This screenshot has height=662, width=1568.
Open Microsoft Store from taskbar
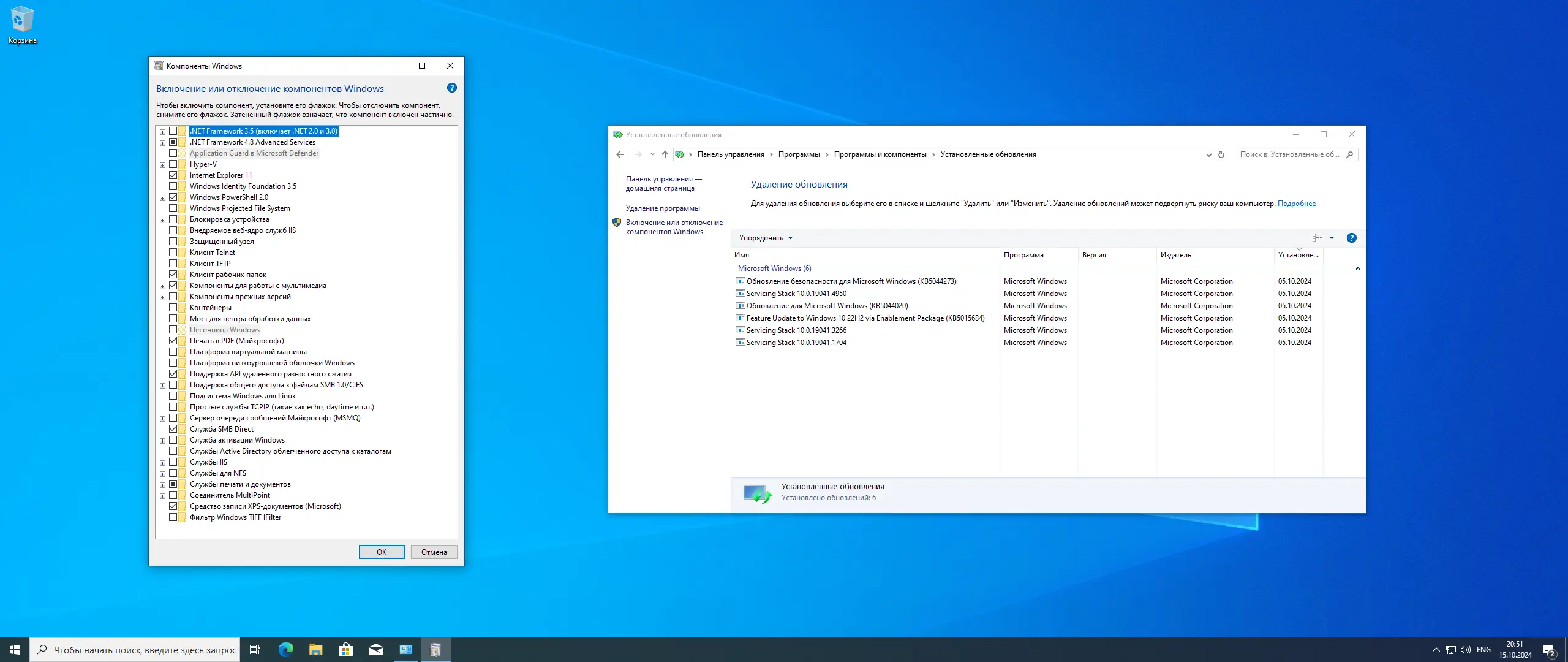(x=345, y=650)
